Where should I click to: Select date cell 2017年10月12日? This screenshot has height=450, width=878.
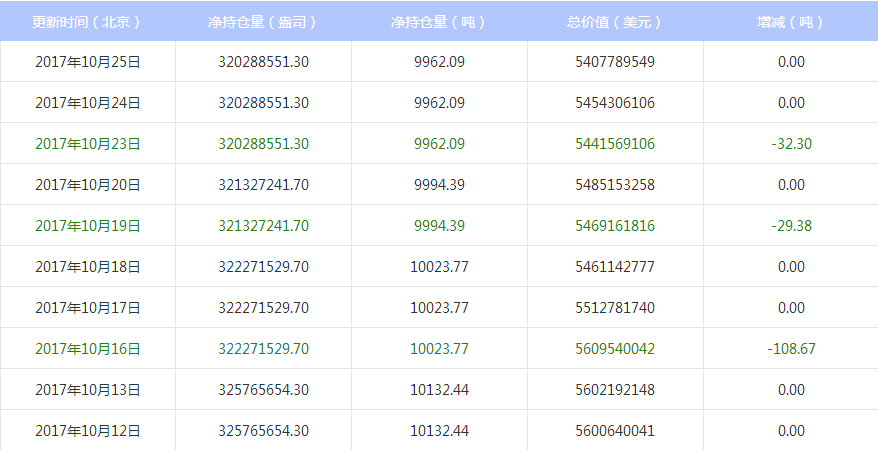(x=88, y=430)
